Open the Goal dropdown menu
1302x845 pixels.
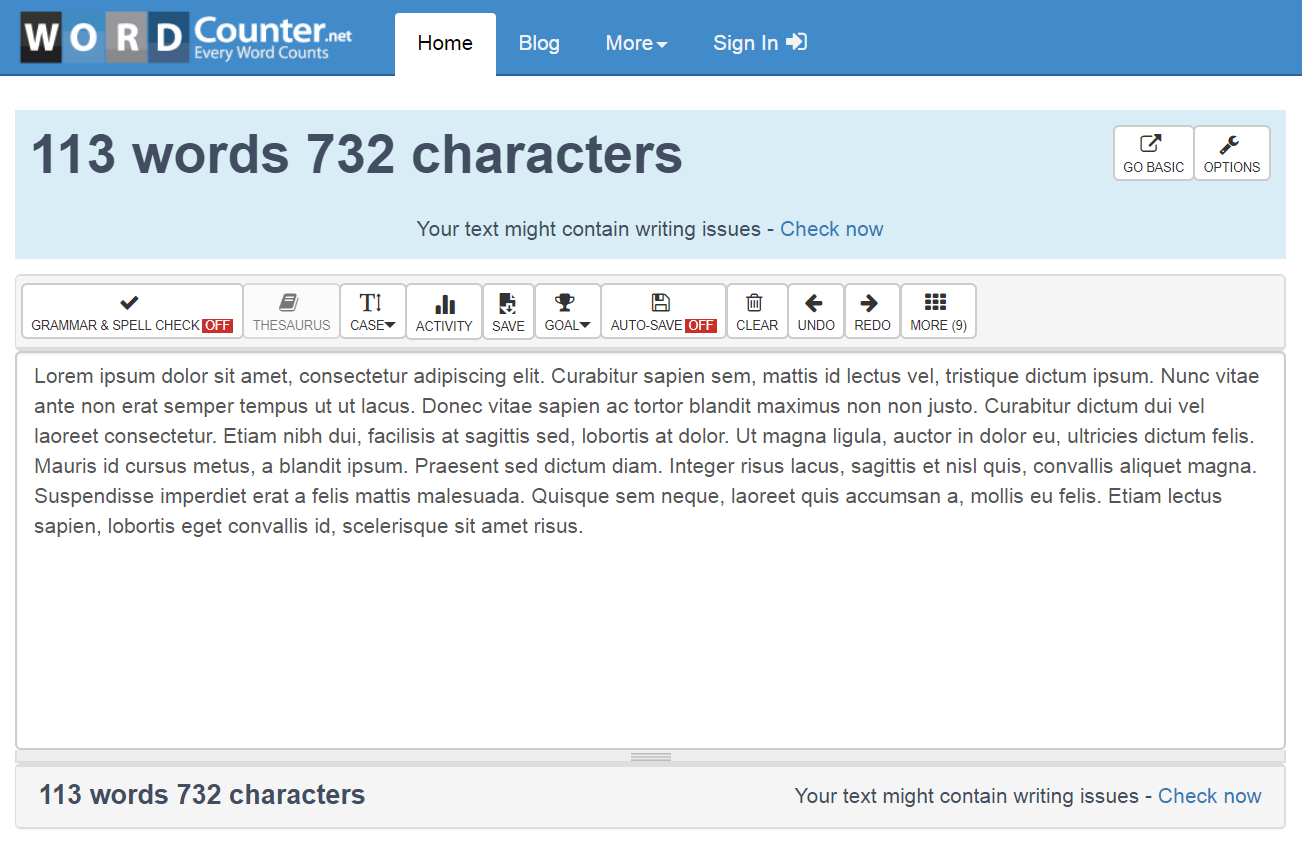tap(567, 311)
